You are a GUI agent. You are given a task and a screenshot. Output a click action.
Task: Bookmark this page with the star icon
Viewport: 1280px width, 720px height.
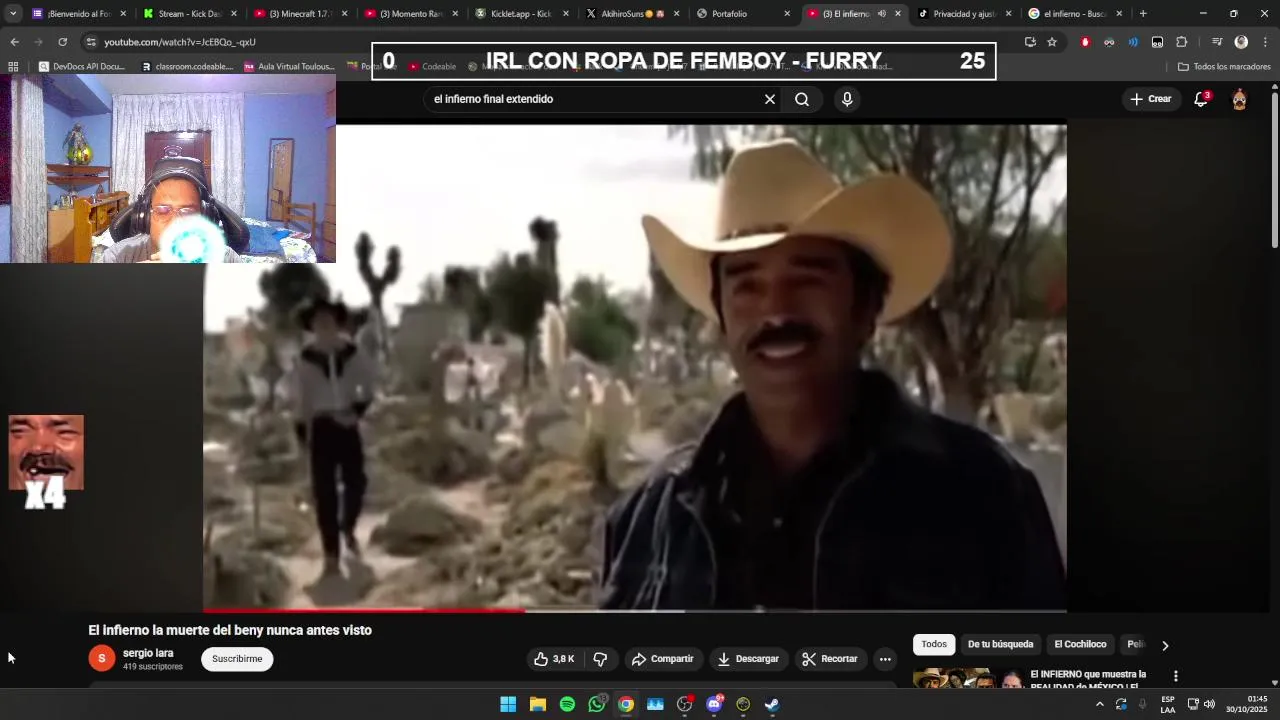point(1052,42)
